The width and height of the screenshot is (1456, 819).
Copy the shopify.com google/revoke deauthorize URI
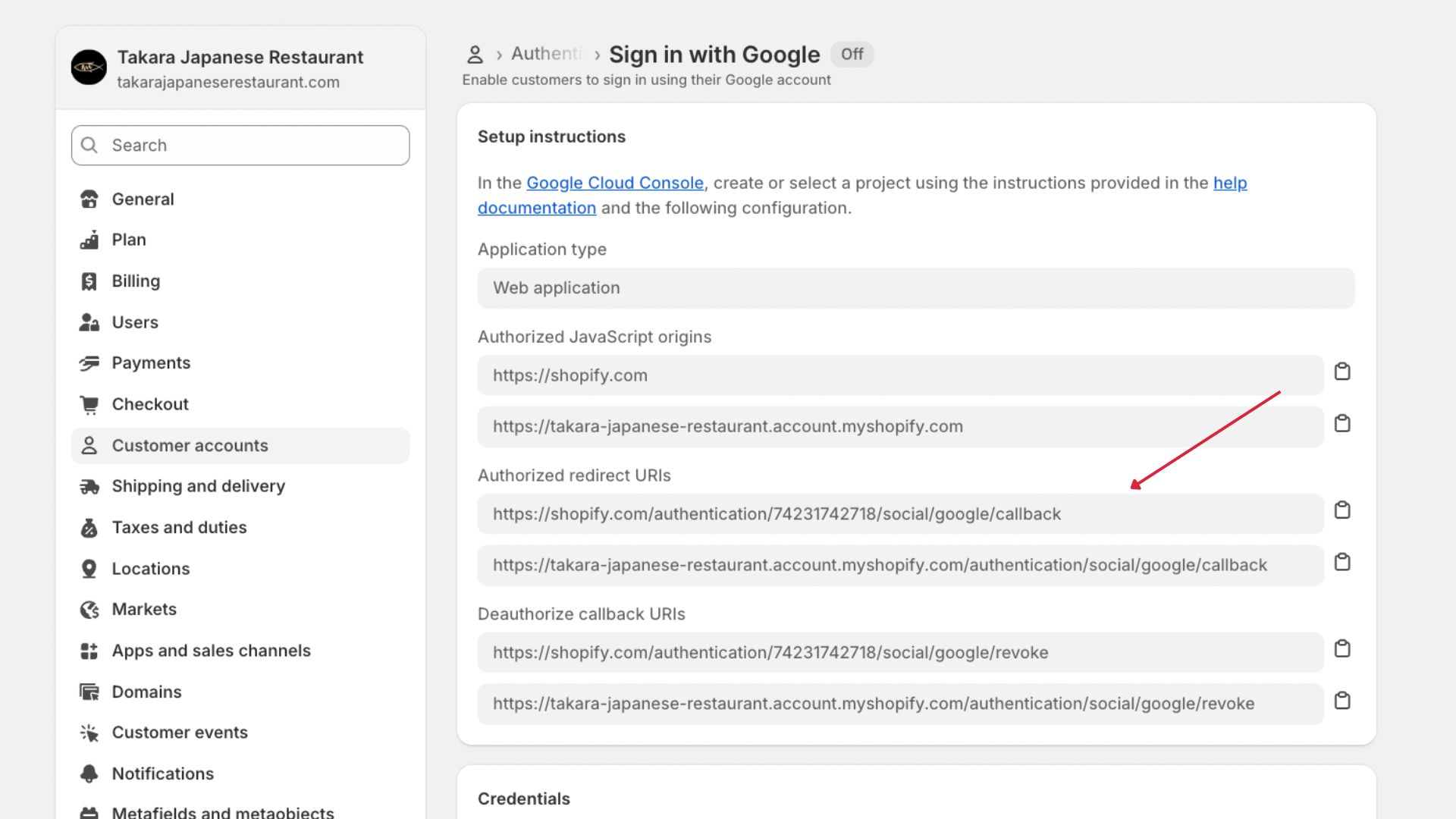tap(1342, 649)
